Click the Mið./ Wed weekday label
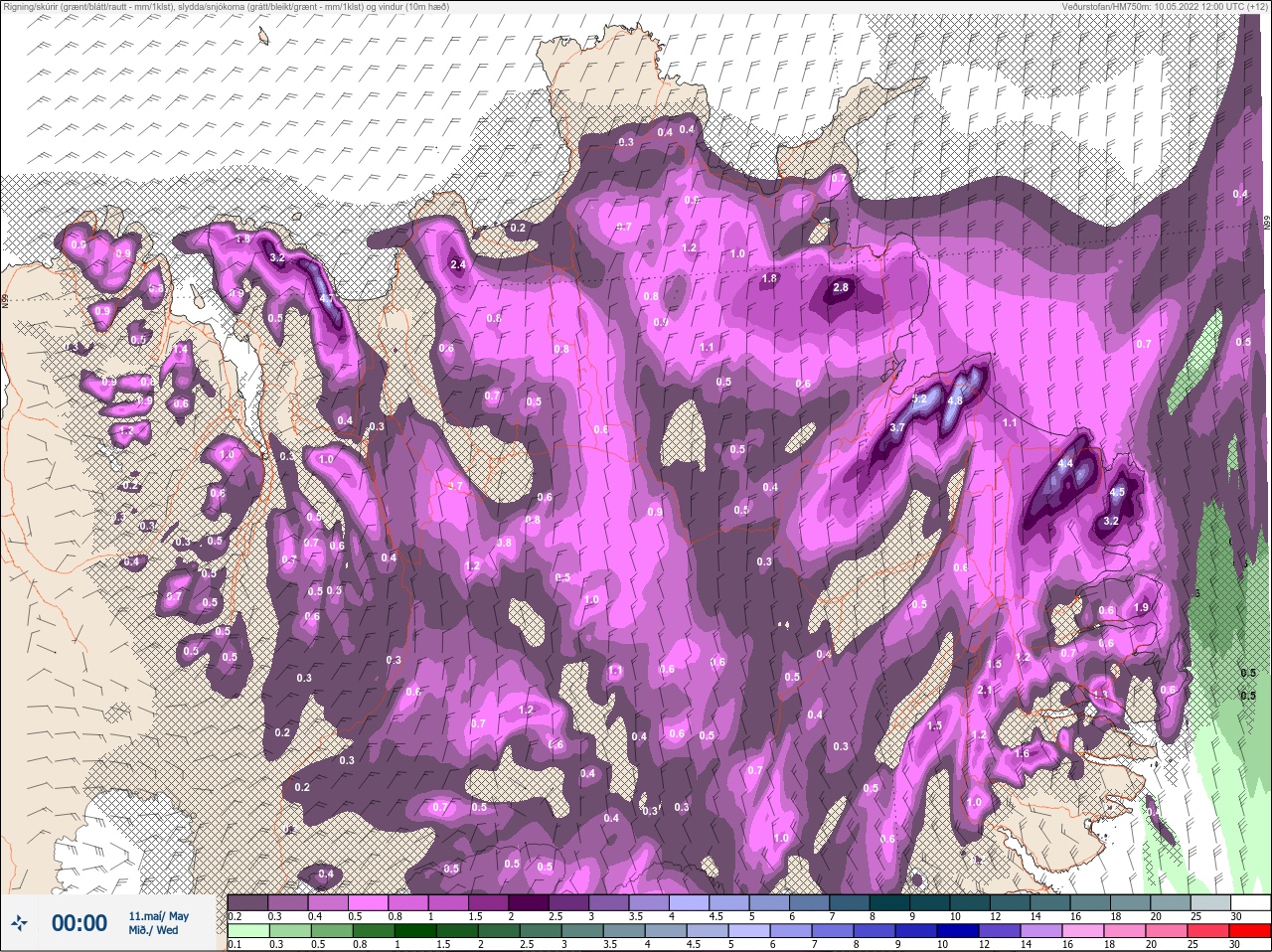Image resolution: width=1272 pixels, height=952 pixels. pos(153,930)
